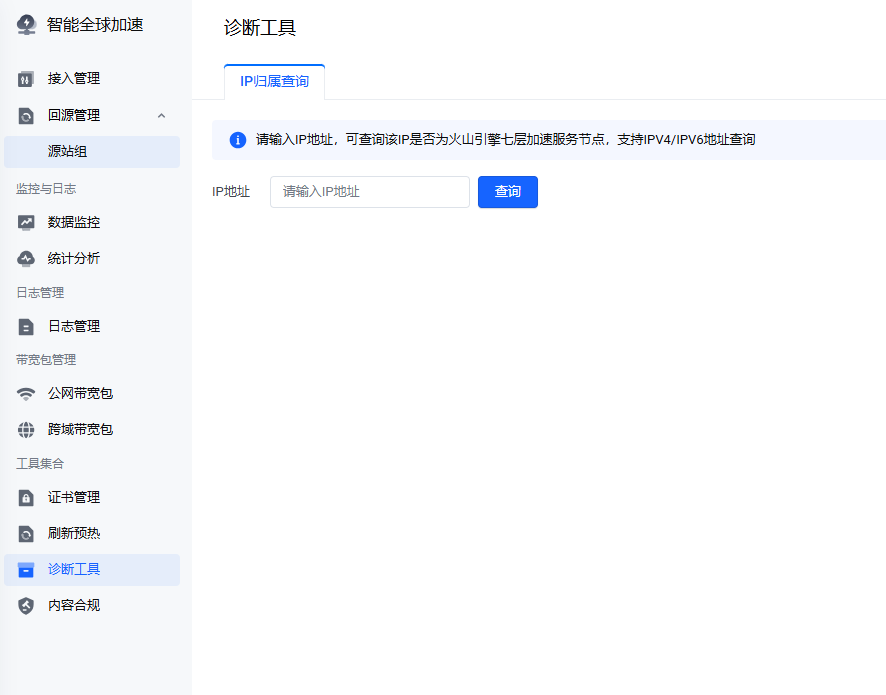886x695 pixels.
Task: Focus the 请输入IP地址 input field
Action: tap(369, 192)
